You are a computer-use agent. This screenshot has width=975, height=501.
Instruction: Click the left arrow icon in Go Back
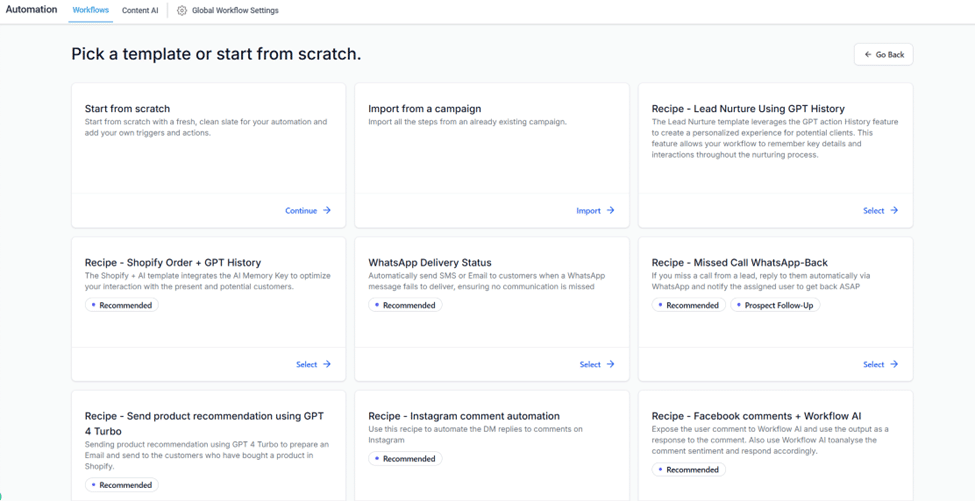point(868,55)
